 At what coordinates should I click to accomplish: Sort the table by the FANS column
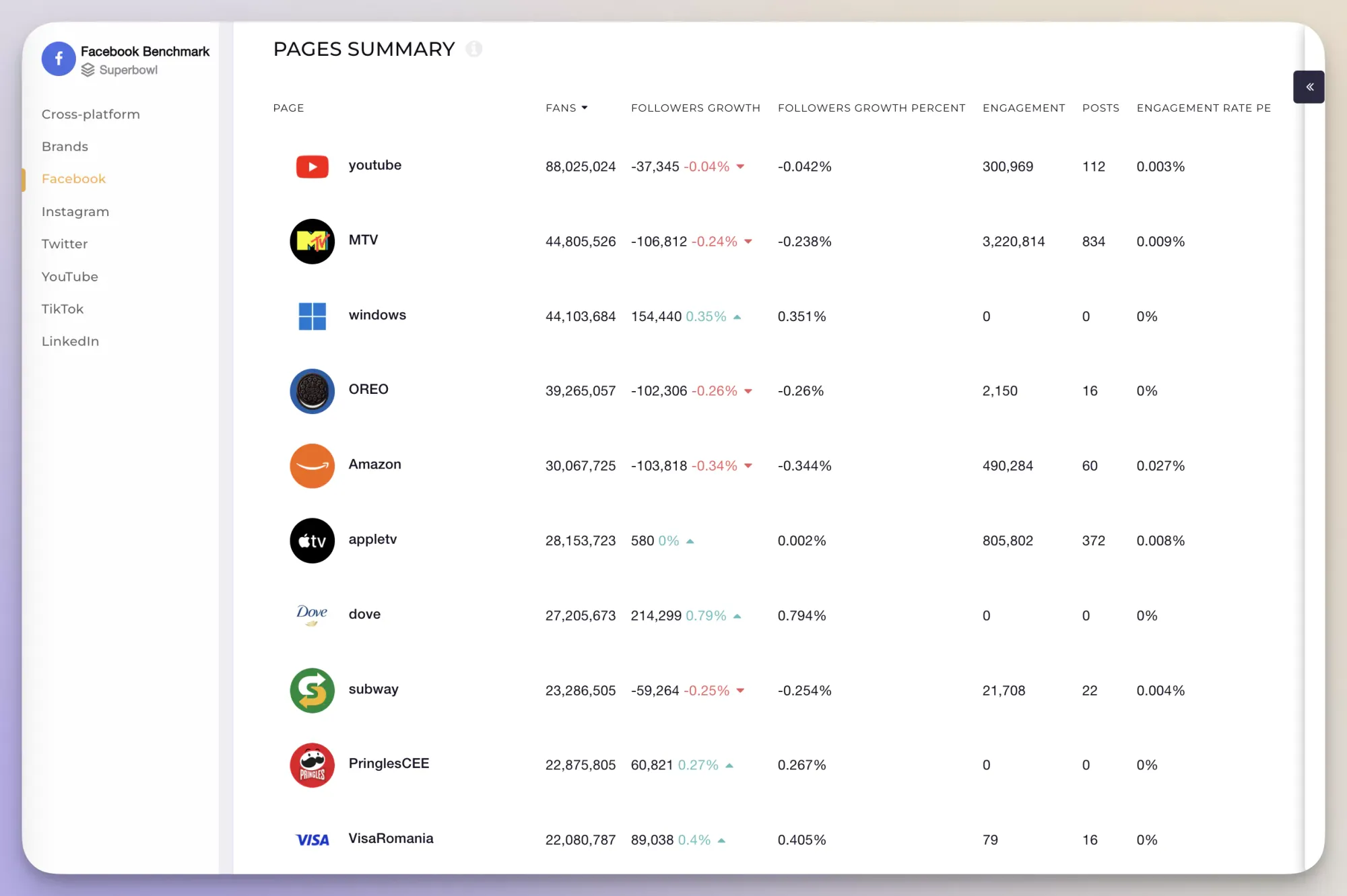coord(566,108)
